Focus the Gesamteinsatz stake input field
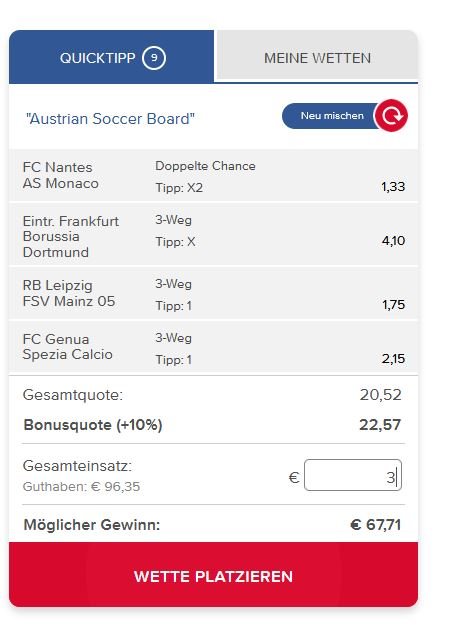 pyautogui.click(x=353, y=475)
